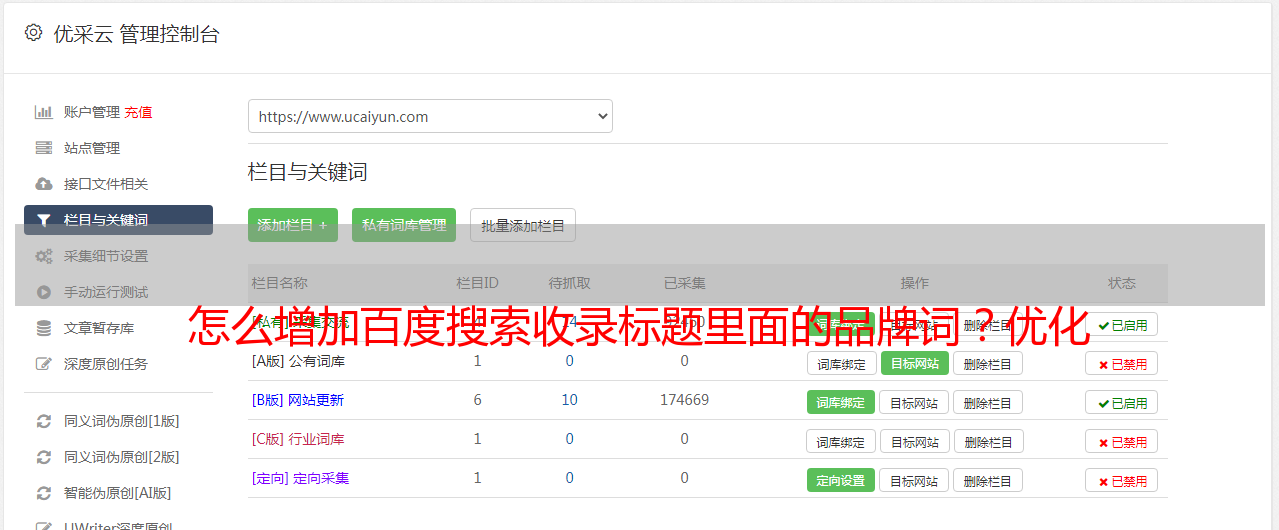
Task: Click column ID 6 in the 网站更新 row
Action: click(477, 400)
